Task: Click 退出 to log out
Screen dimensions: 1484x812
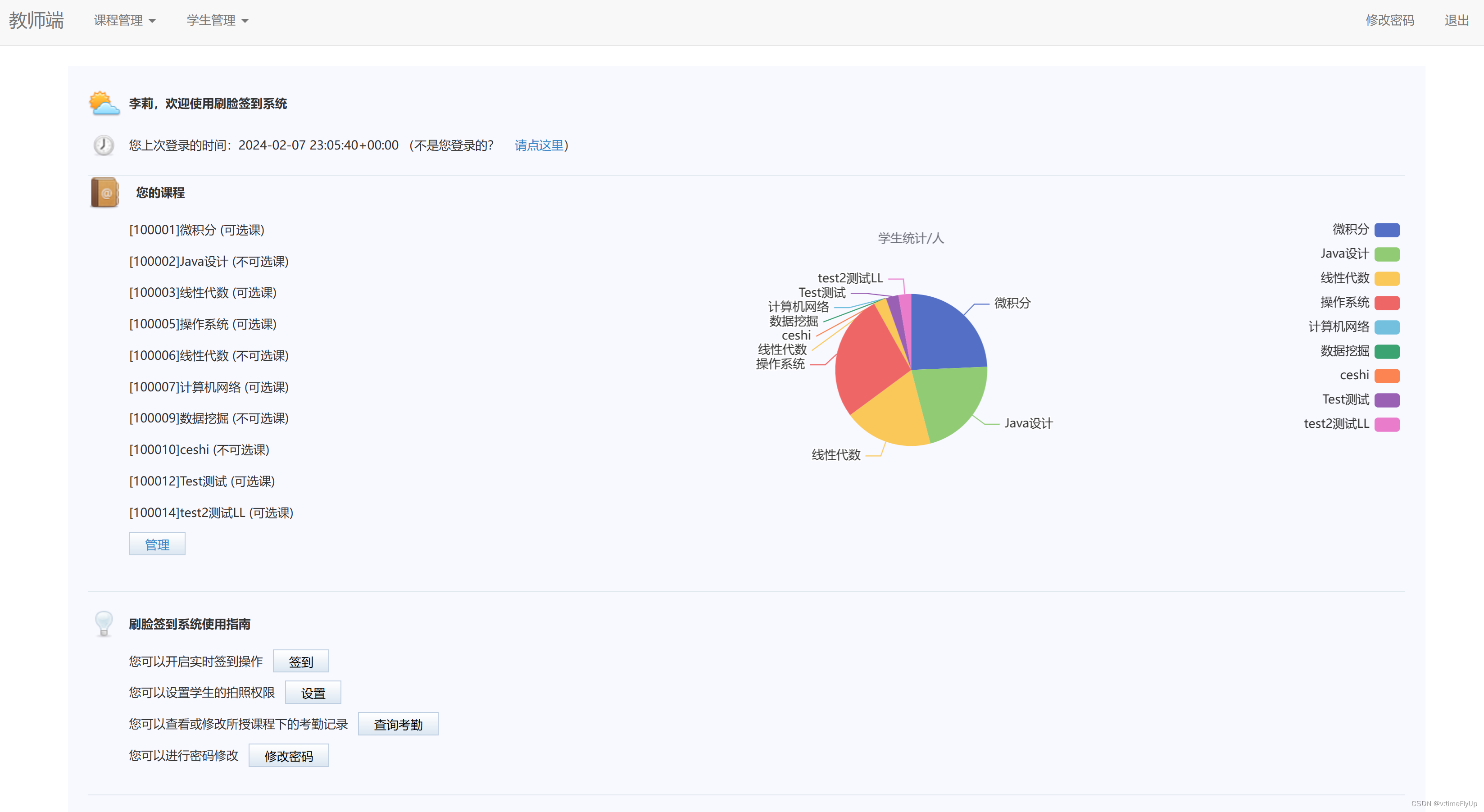Action: click(1456, 21)
